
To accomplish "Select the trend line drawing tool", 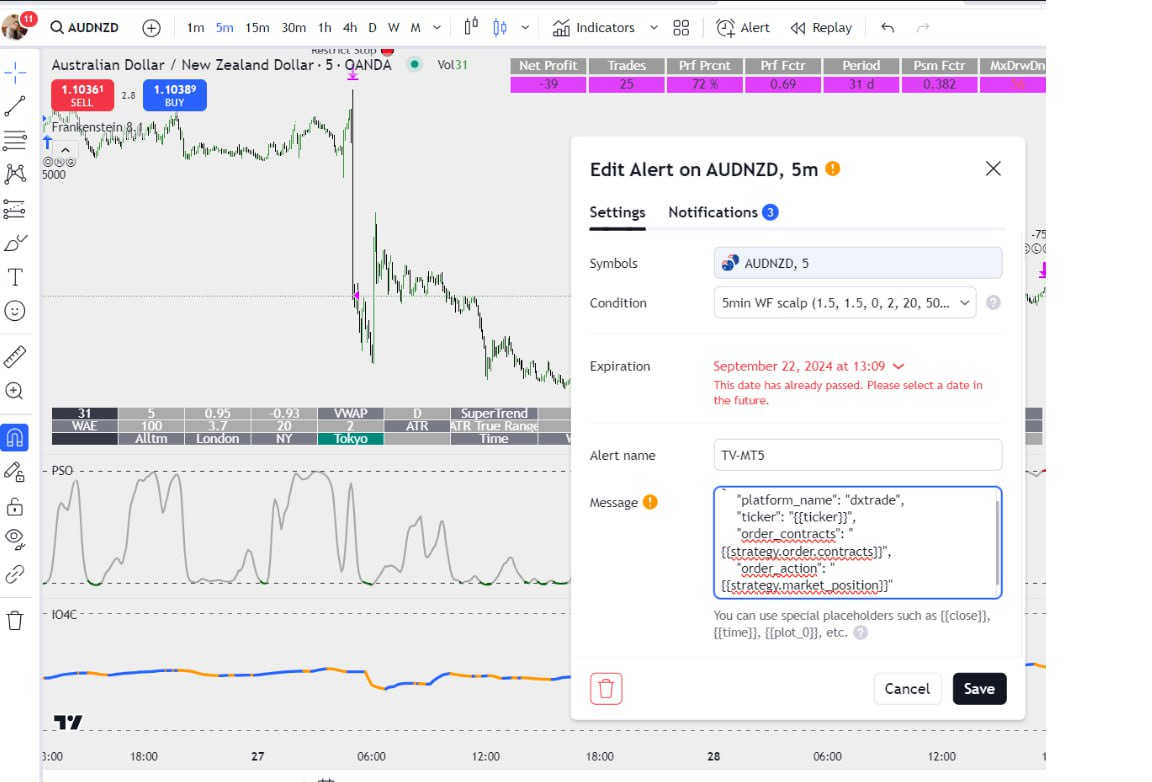I will pos(15,107).
